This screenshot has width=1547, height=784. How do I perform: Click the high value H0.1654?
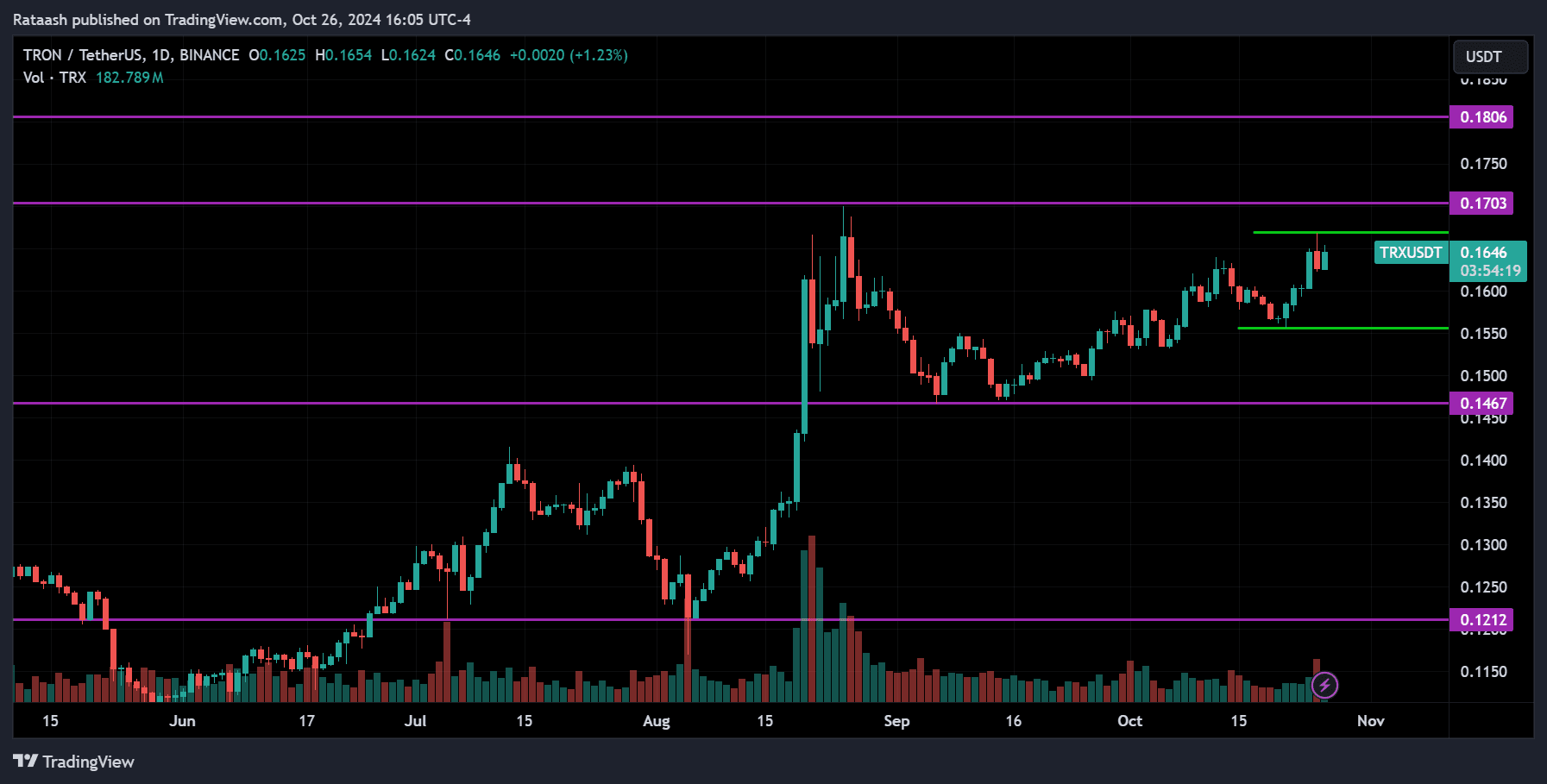343,55
